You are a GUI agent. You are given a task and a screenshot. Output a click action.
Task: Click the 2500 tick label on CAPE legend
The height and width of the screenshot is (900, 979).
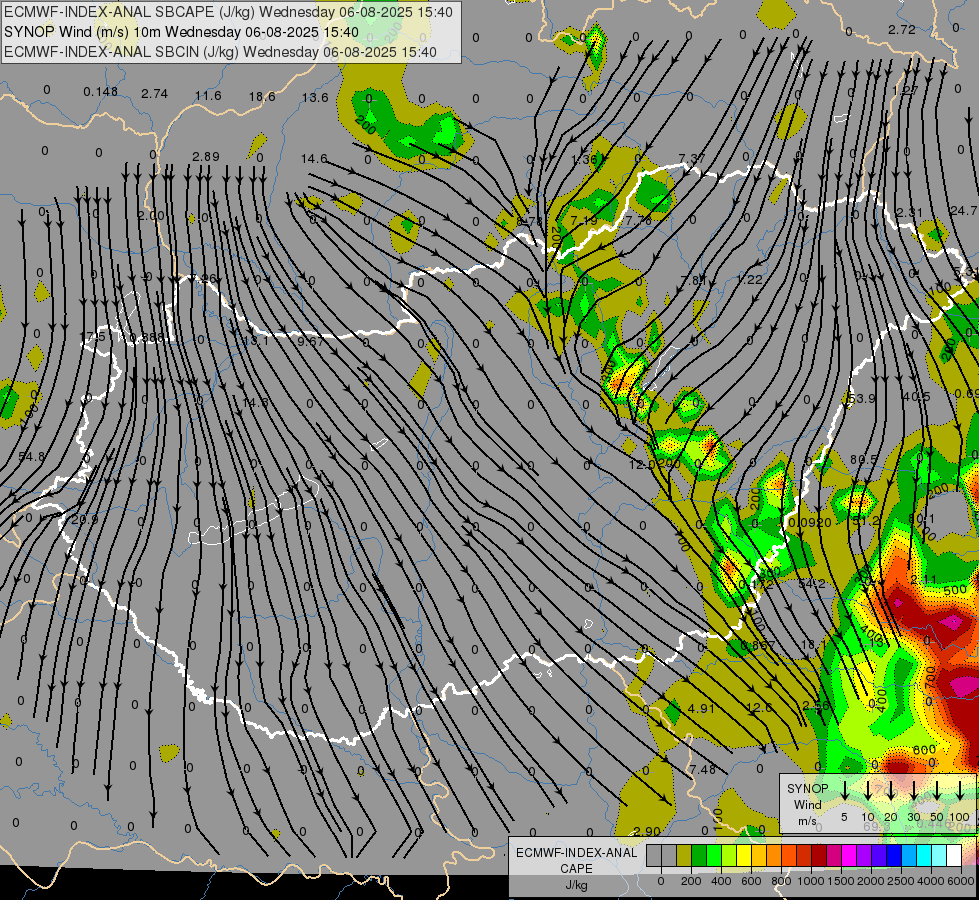[x=901, y=881]
